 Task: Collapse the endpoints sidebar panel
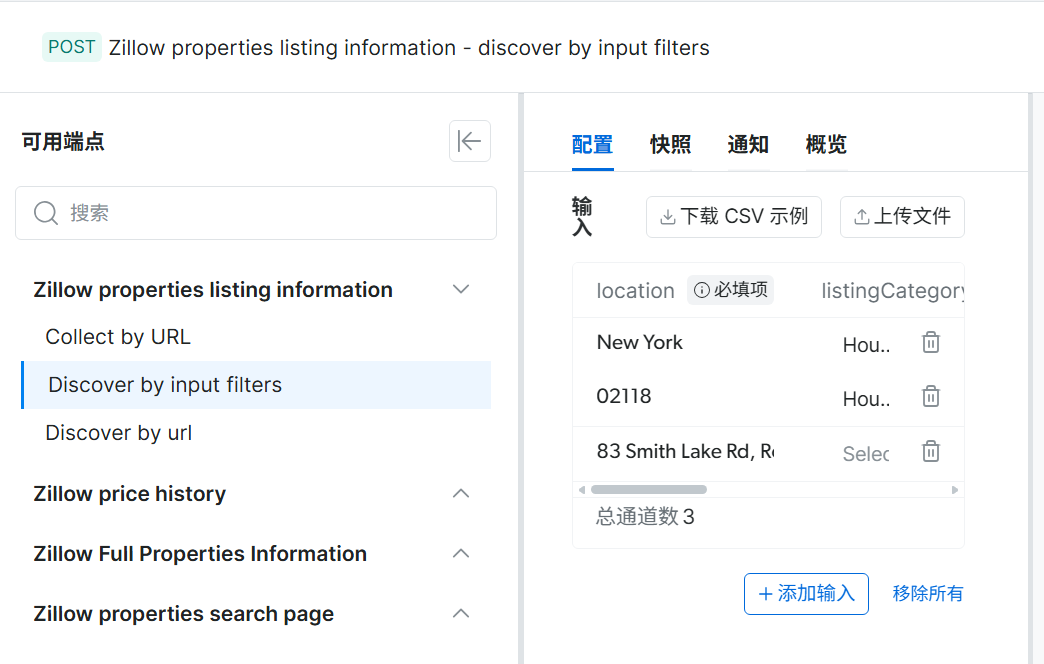point(469,141)
